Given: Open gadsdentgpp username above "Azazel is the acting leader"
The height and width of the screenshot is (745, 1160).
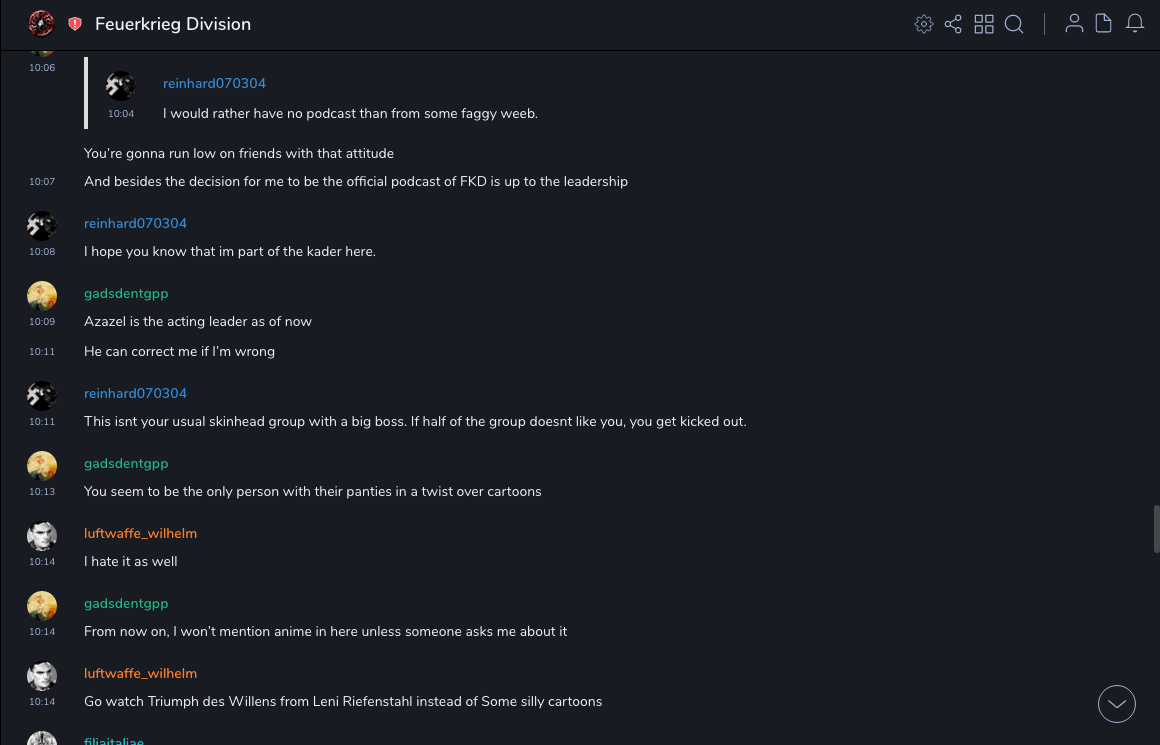Looking at the screenshot, I should point(126,293).
